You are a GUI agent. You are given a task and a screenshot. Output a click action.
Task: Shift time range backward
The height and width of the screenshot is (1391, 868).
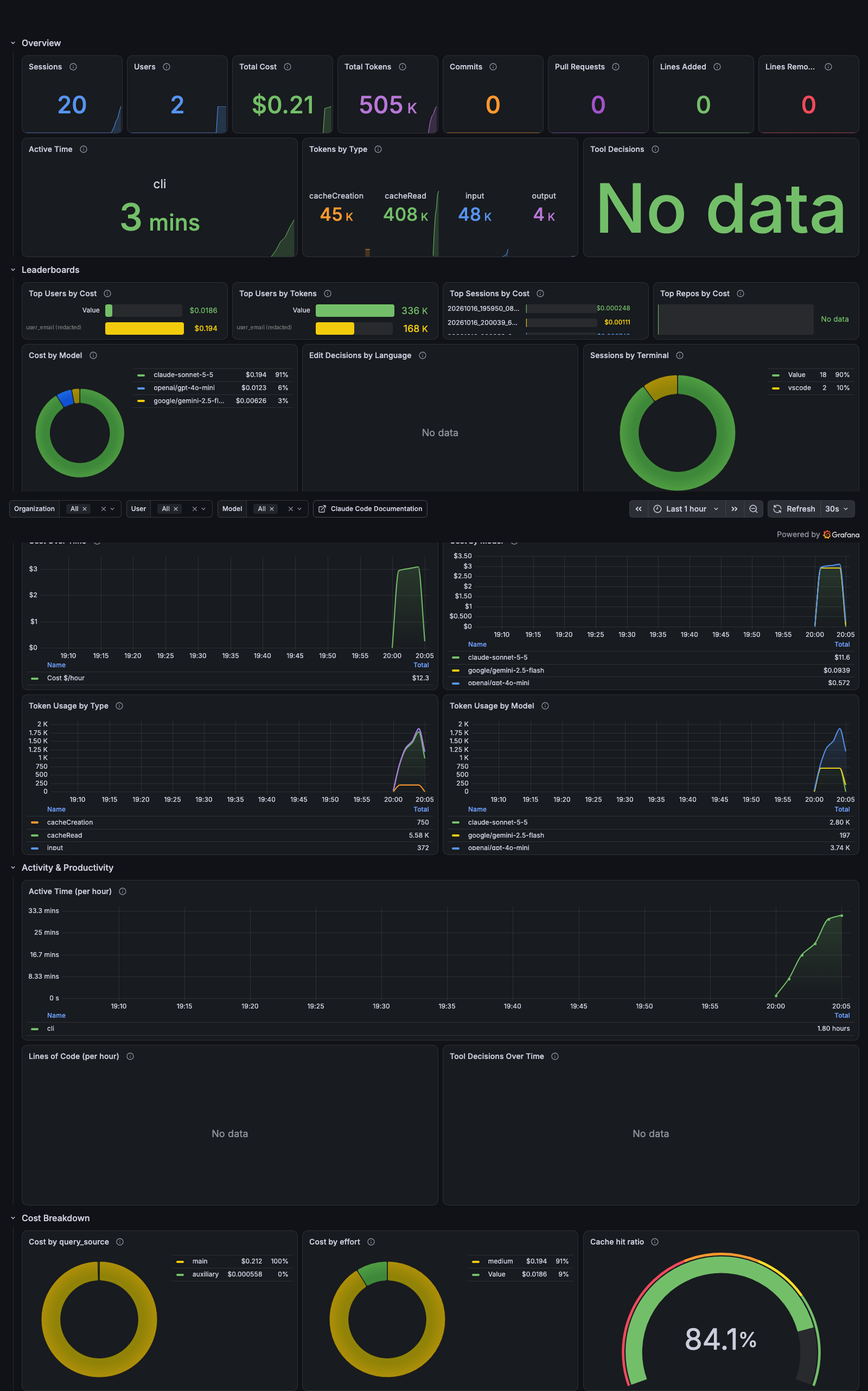click(x=639, y=509)
